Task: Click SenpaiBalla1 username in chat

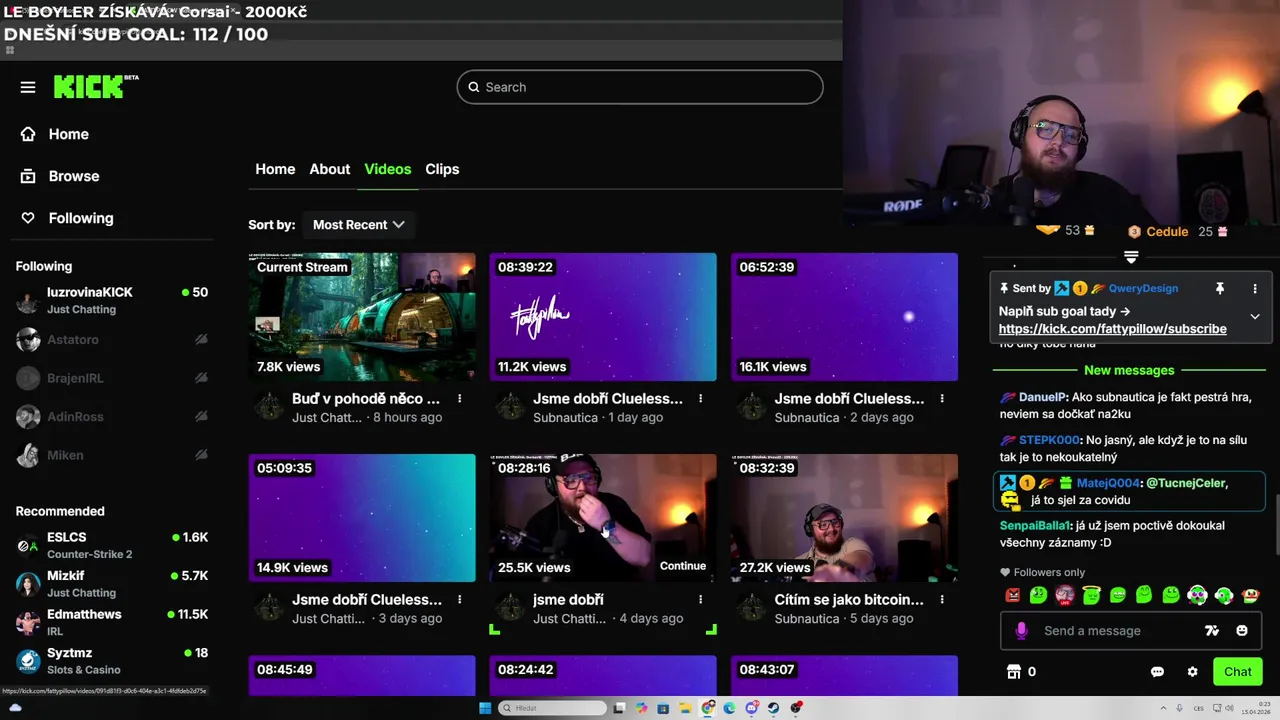Action: [1035, 525]
